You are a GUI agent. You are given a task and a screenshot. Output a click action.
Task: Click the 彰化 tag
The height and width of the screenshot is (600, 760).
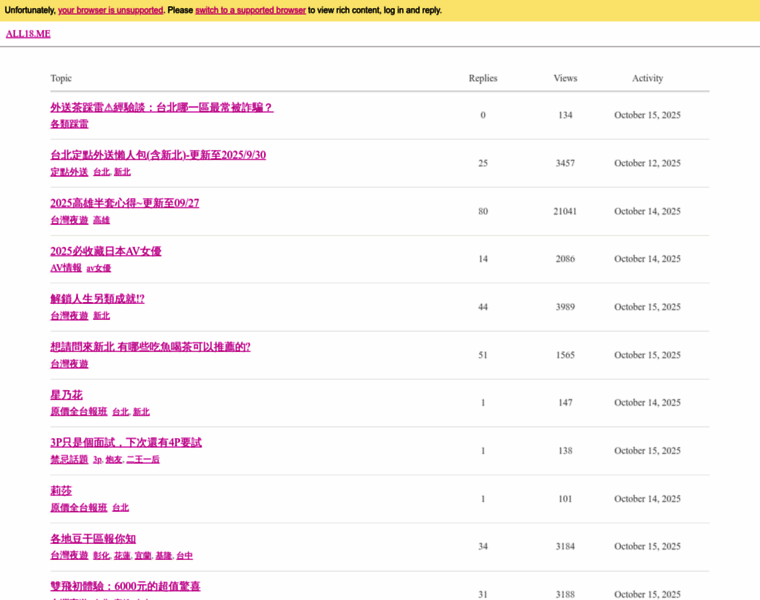tap(101, 556)
